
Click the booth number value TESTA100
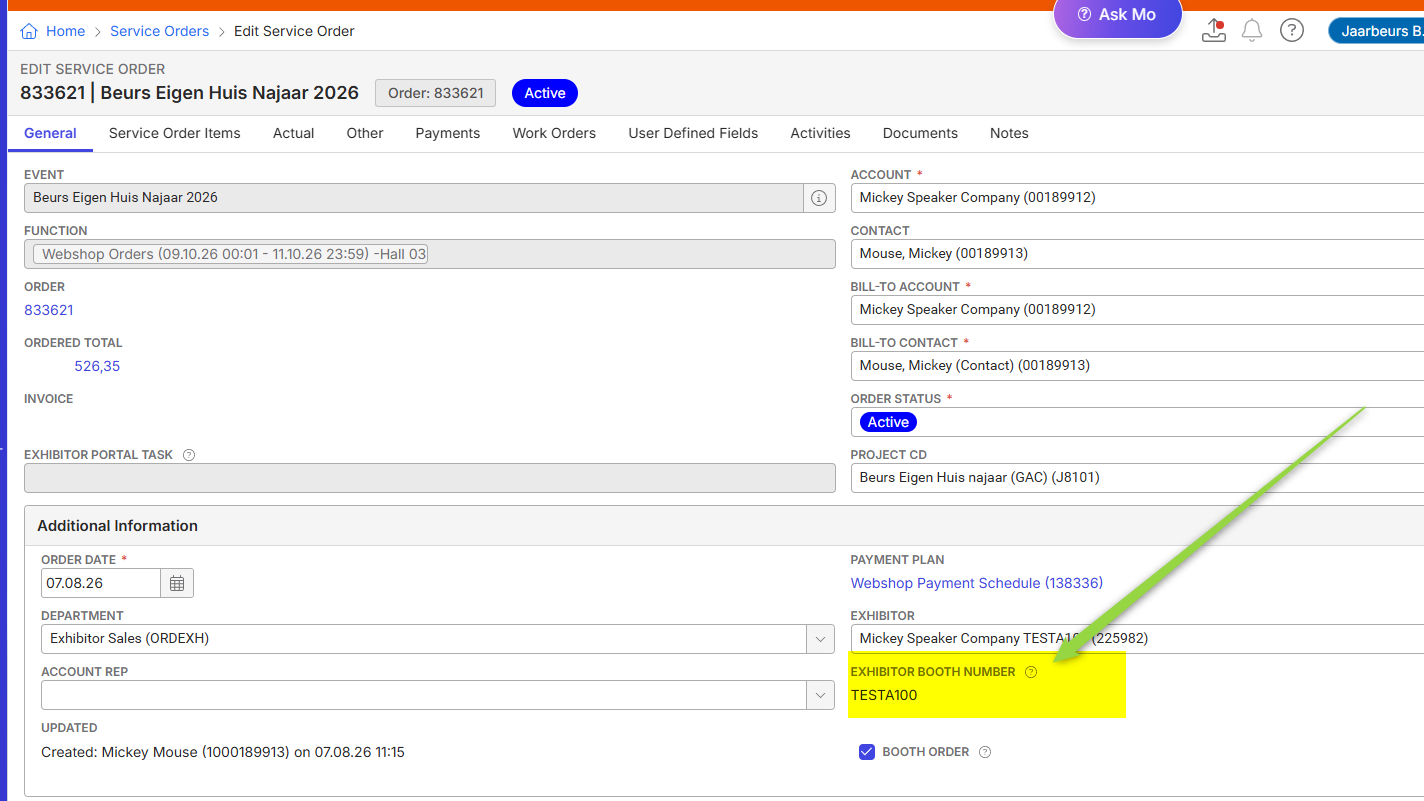(x=884, y=695)
